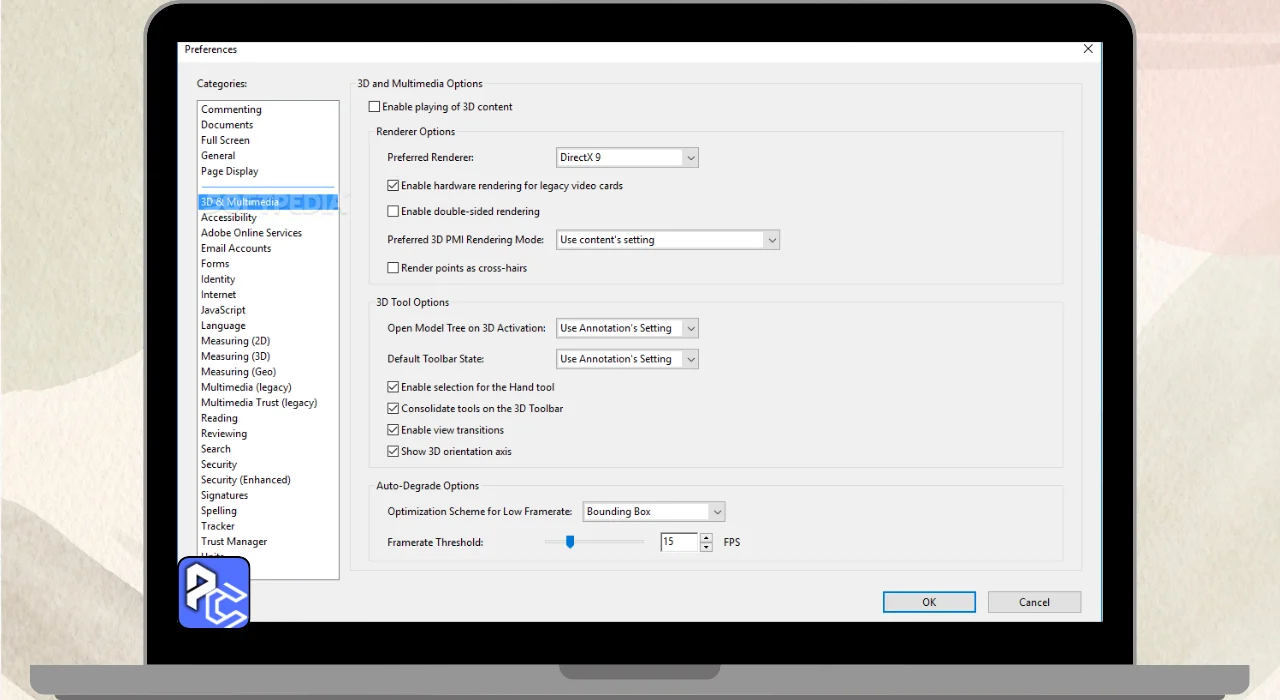Click the blue PC logo icon

point(214,593)
